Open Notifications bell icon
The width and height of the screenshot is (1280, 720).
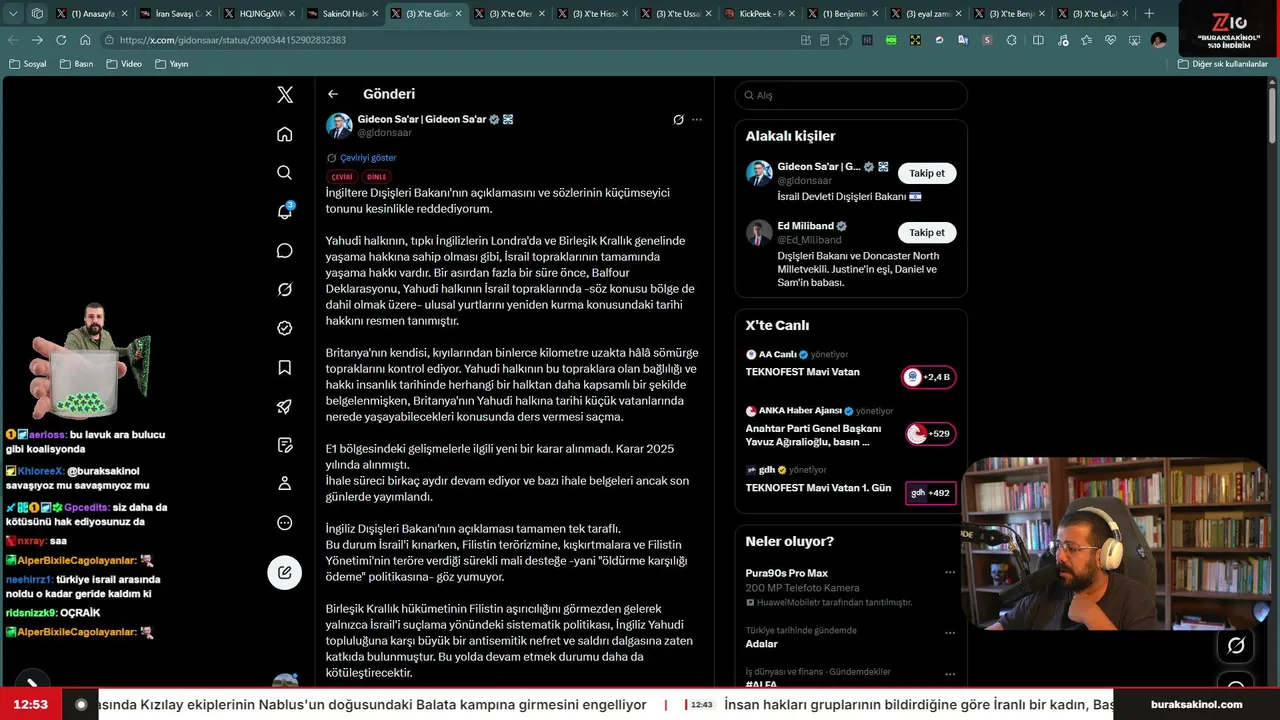click(285, 211)
